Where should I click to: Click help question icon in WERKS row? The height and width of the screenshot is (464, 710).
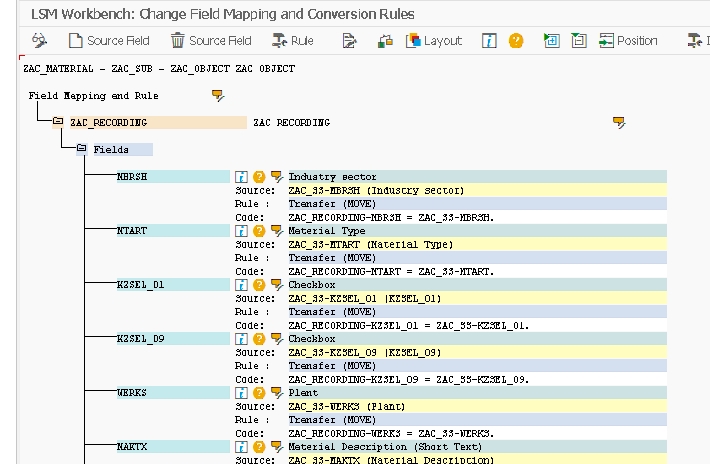pos(259,392)
